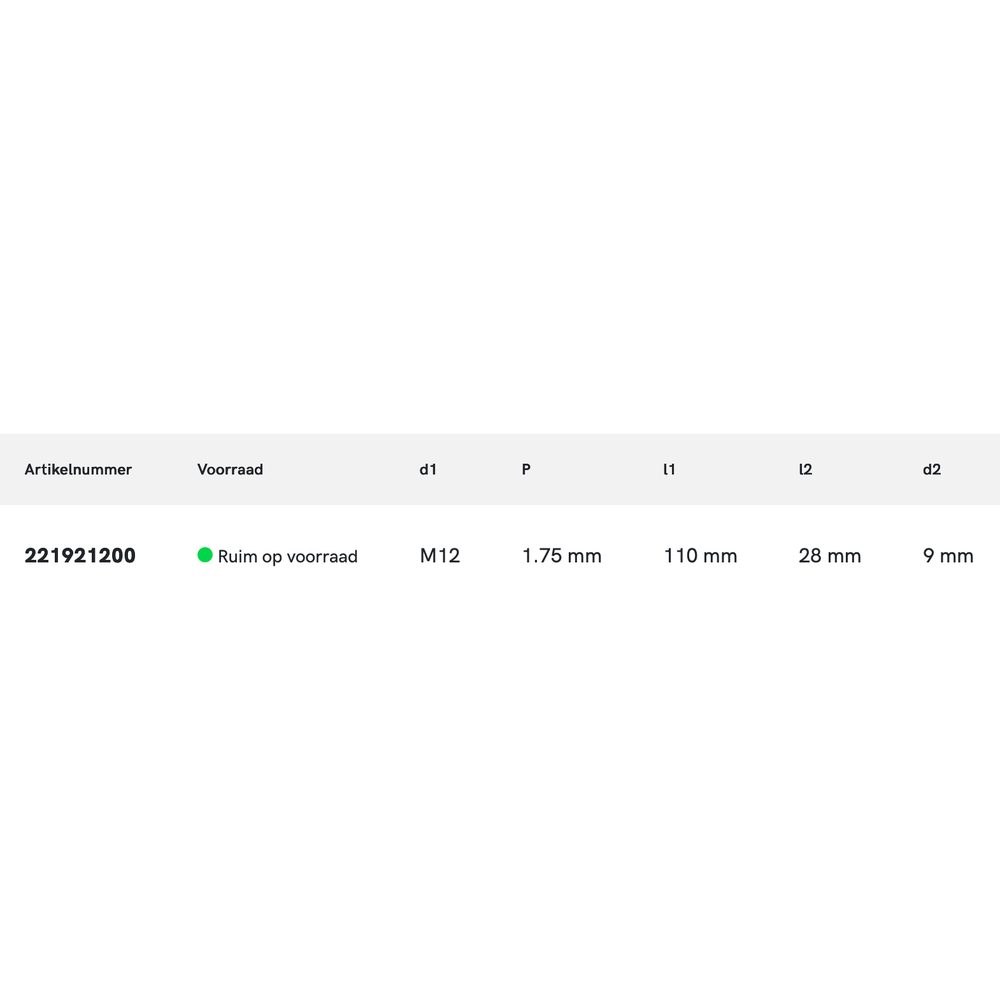Click empty row space between stock text and M12
Image resolution: width=1000 pixels, height=1000 pixels.
point(388,556)
